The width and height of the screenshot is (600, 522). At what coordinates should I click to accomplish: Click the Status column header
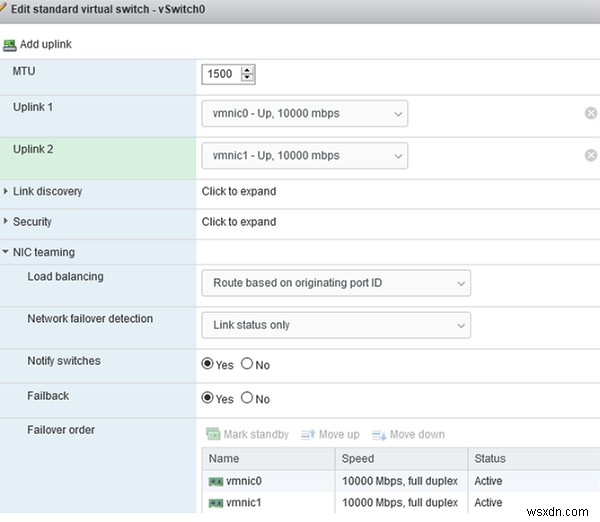[534, 458]
